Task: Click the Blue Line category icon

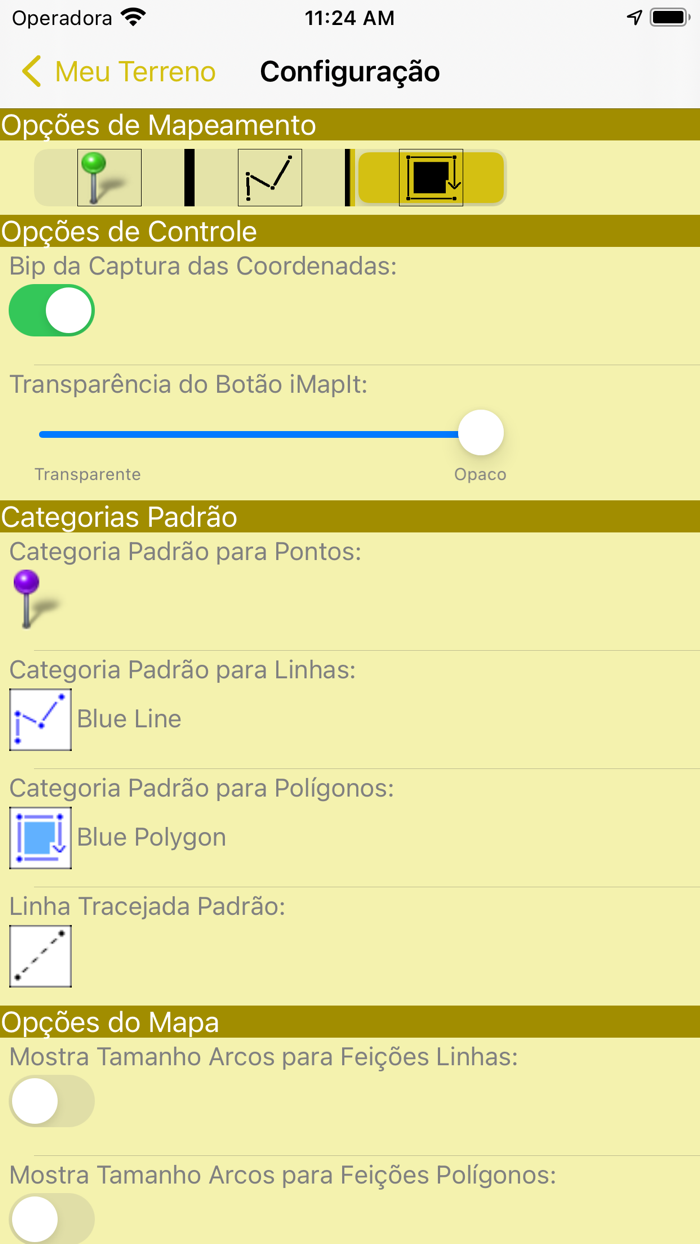Action: 40,719
